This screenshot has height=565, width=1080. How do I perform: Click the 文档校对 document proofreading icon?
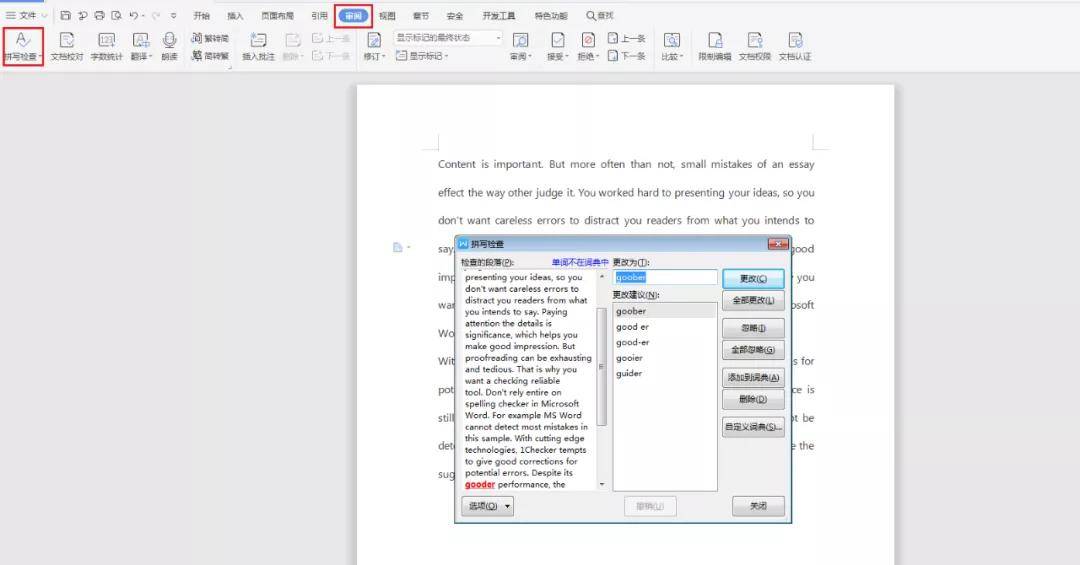click(x=67, y=47)
